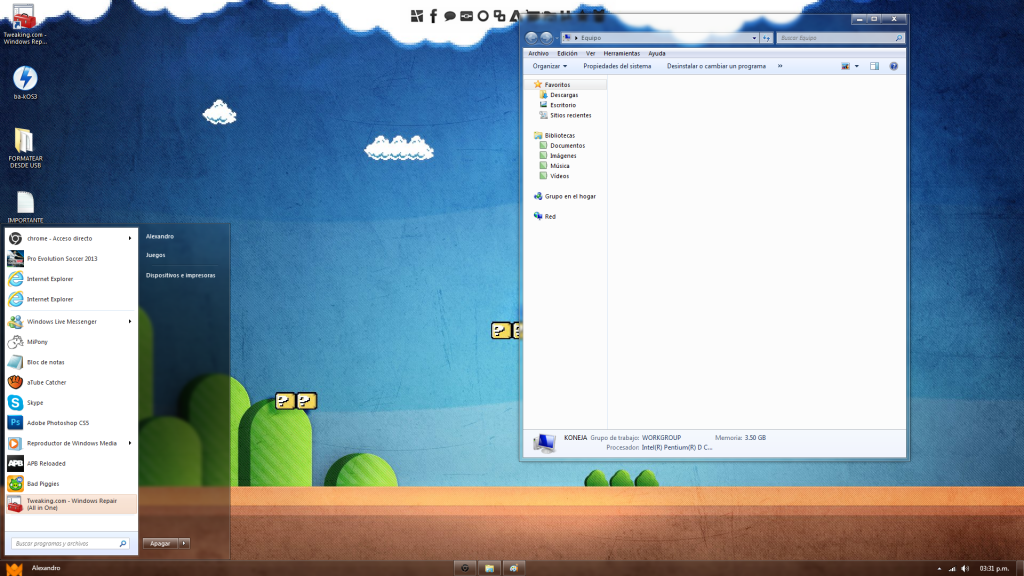Click Propiedades del sistema
Viewport: 1024px width, 576px height.
616,66
